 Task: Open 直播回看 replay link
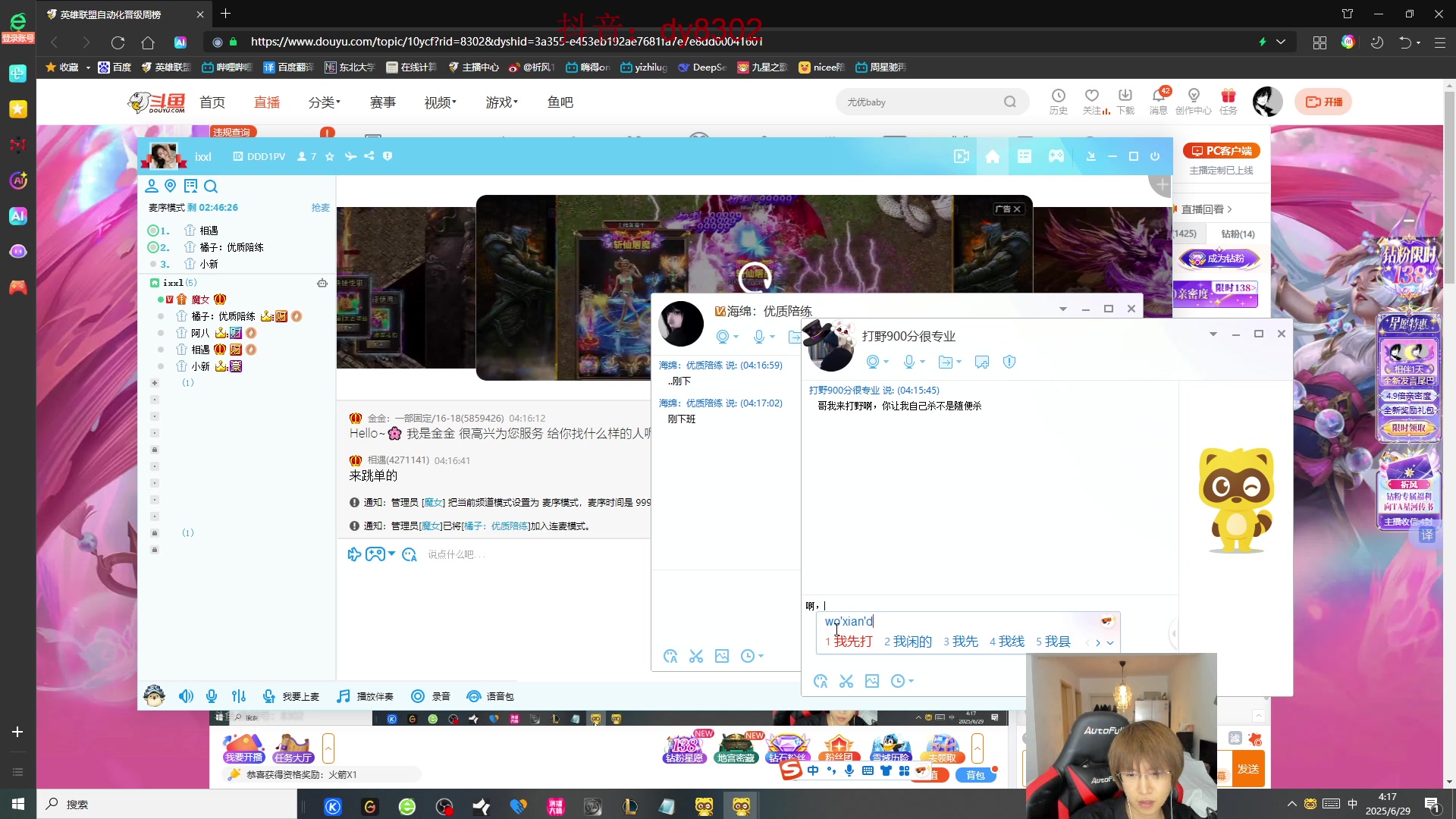pyautogui.click(x=1206, y=209)
